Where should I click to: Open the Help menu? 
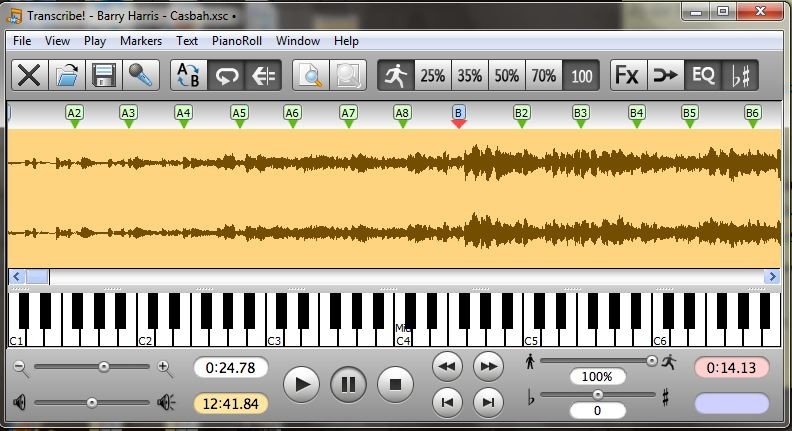point(346,41)
